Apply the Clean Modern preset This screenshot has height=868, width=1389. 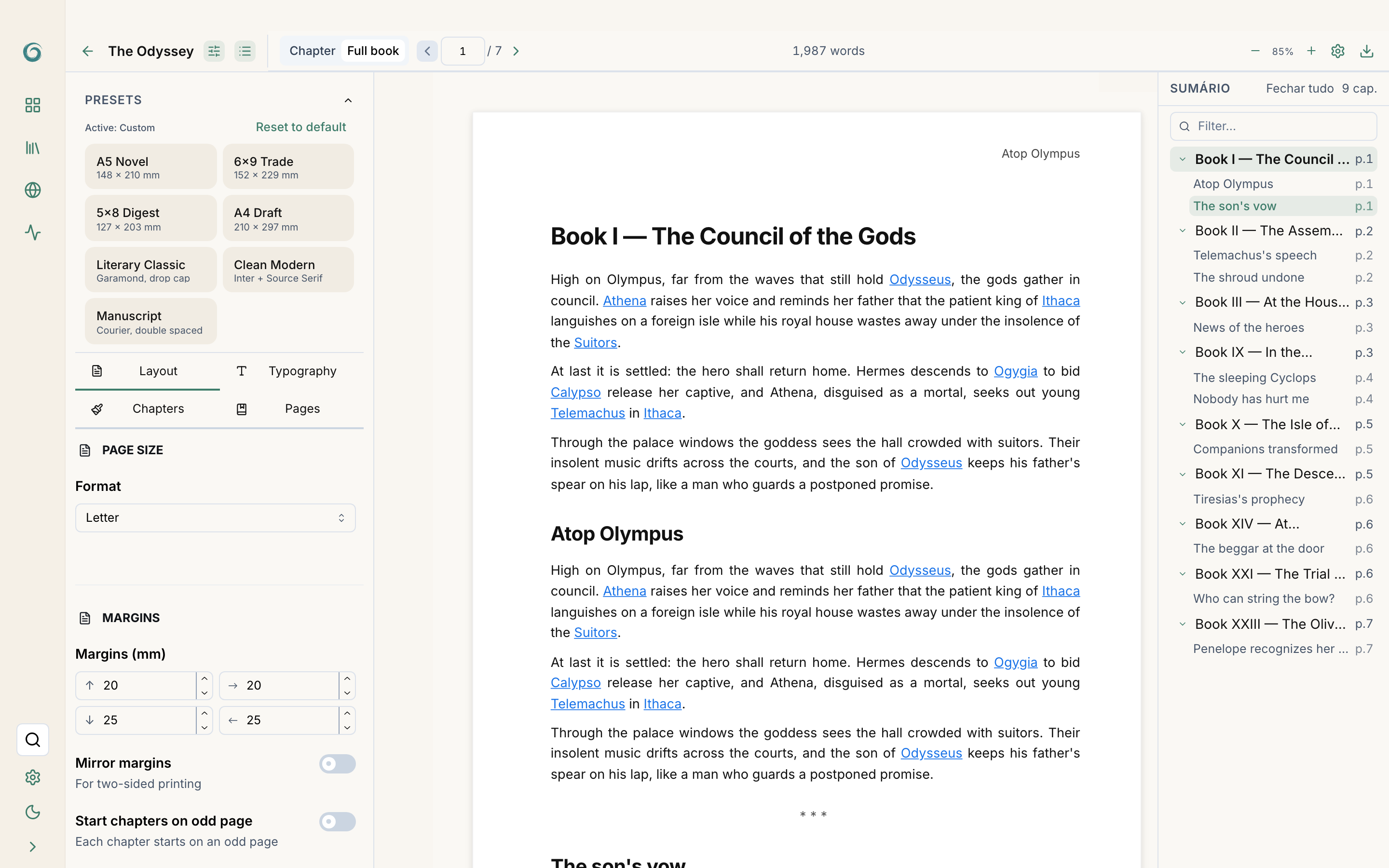pyautogui.click(x=288, y=270)
